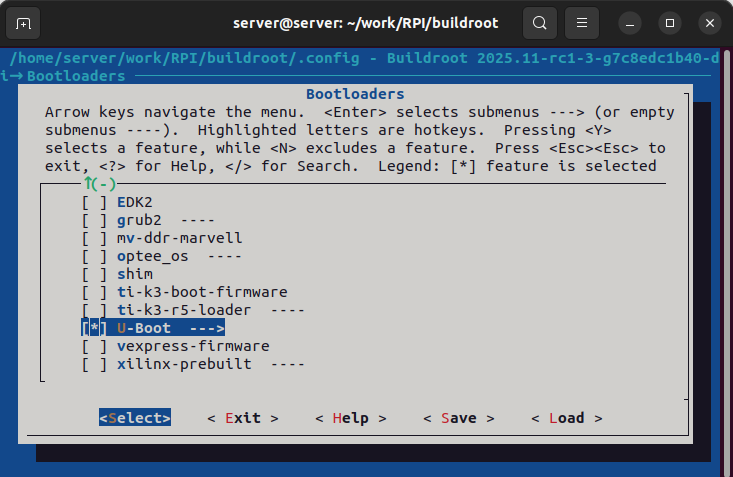Toggle the ti-k3-boot-firmware checkbox
733x477 pixels.
[x=94, y=292]
